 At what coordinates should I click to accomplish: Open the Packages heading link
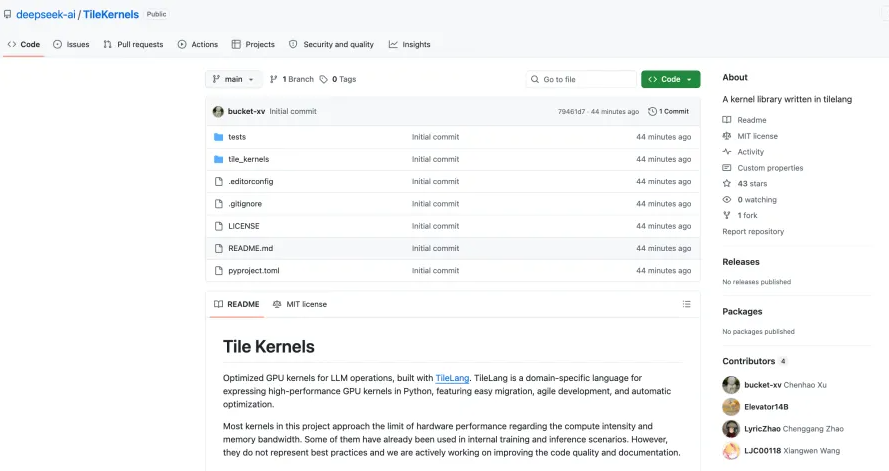(x=742, y=312)
